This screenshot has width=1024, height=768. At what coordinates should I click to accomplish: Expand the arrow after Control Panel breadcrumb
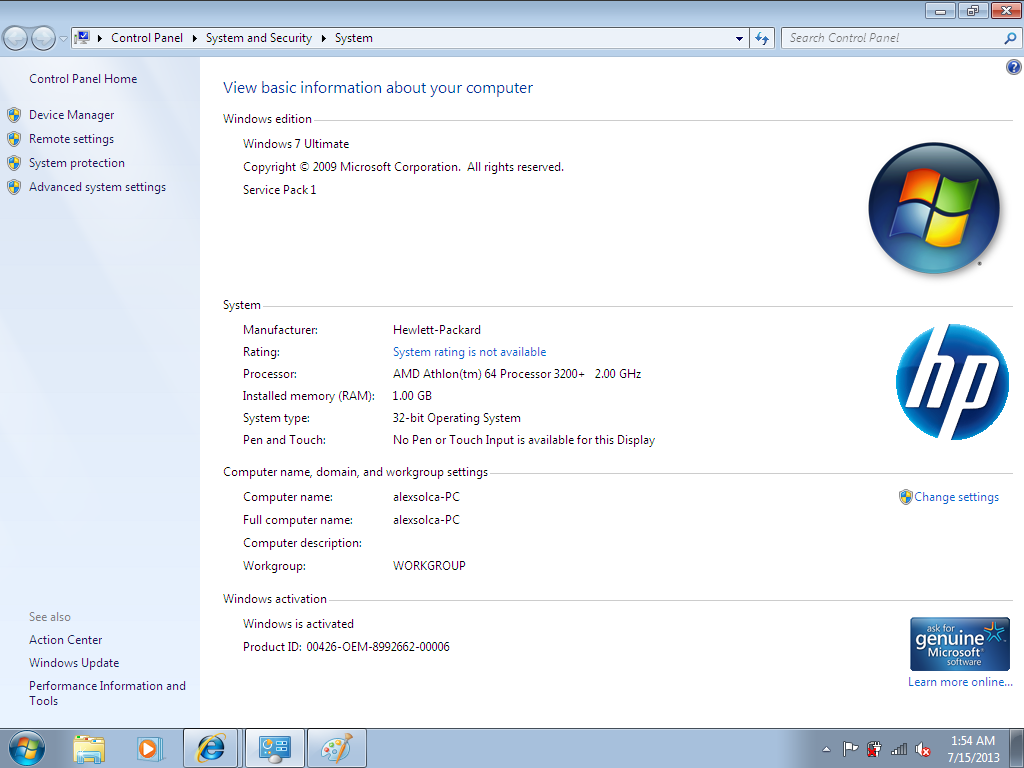coord(195,39)
